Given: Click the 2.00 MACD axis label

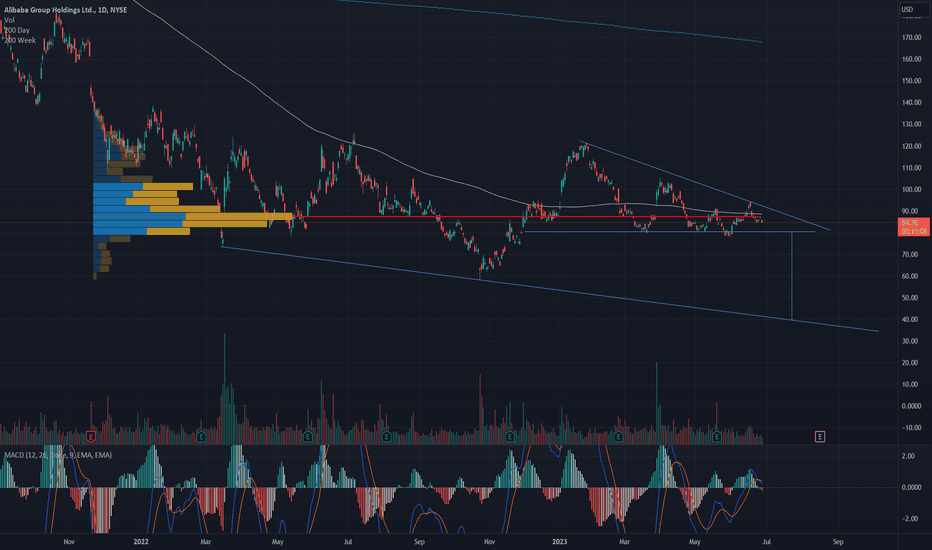Looking at the screenshot, I should (x=908, y=456).
